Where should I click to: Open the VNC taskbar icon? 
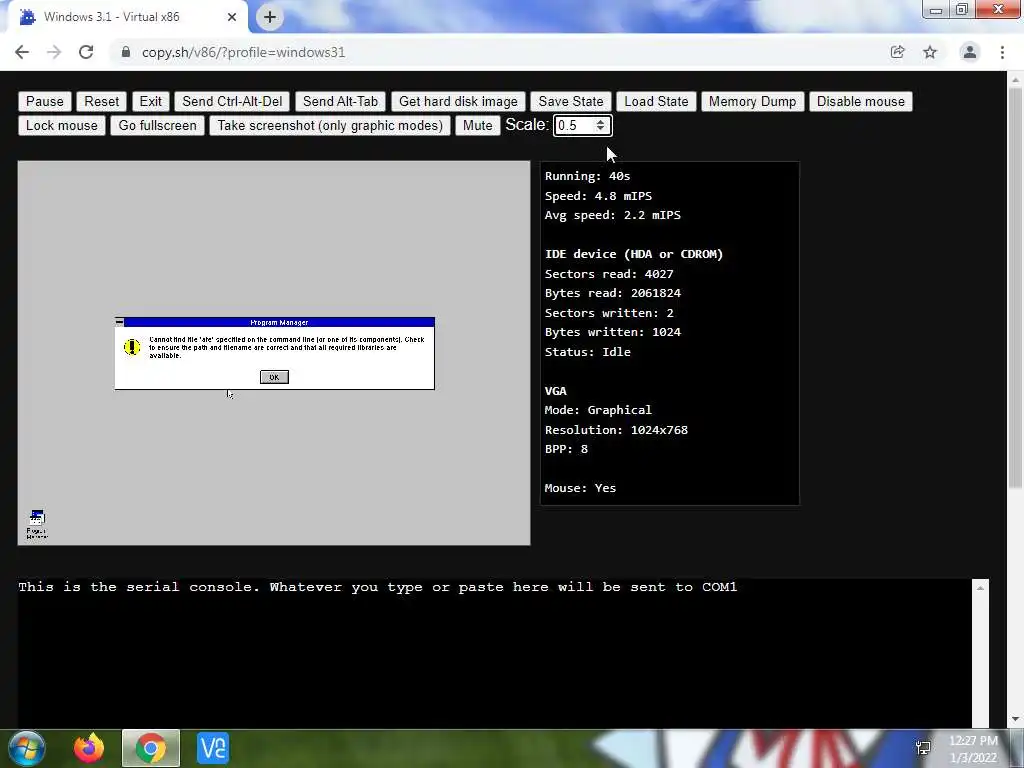[x=213, y=748]
